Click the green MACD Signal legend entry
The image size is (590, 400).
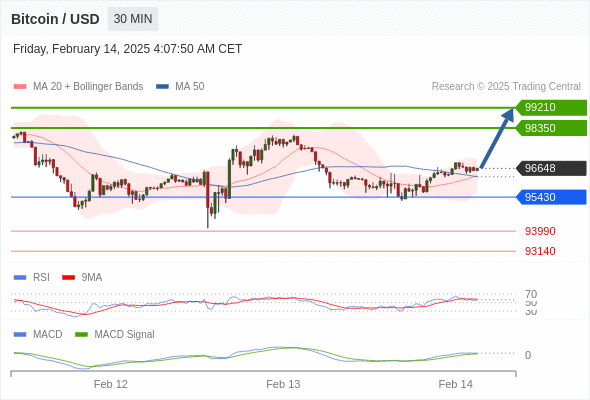coord(115,335)
